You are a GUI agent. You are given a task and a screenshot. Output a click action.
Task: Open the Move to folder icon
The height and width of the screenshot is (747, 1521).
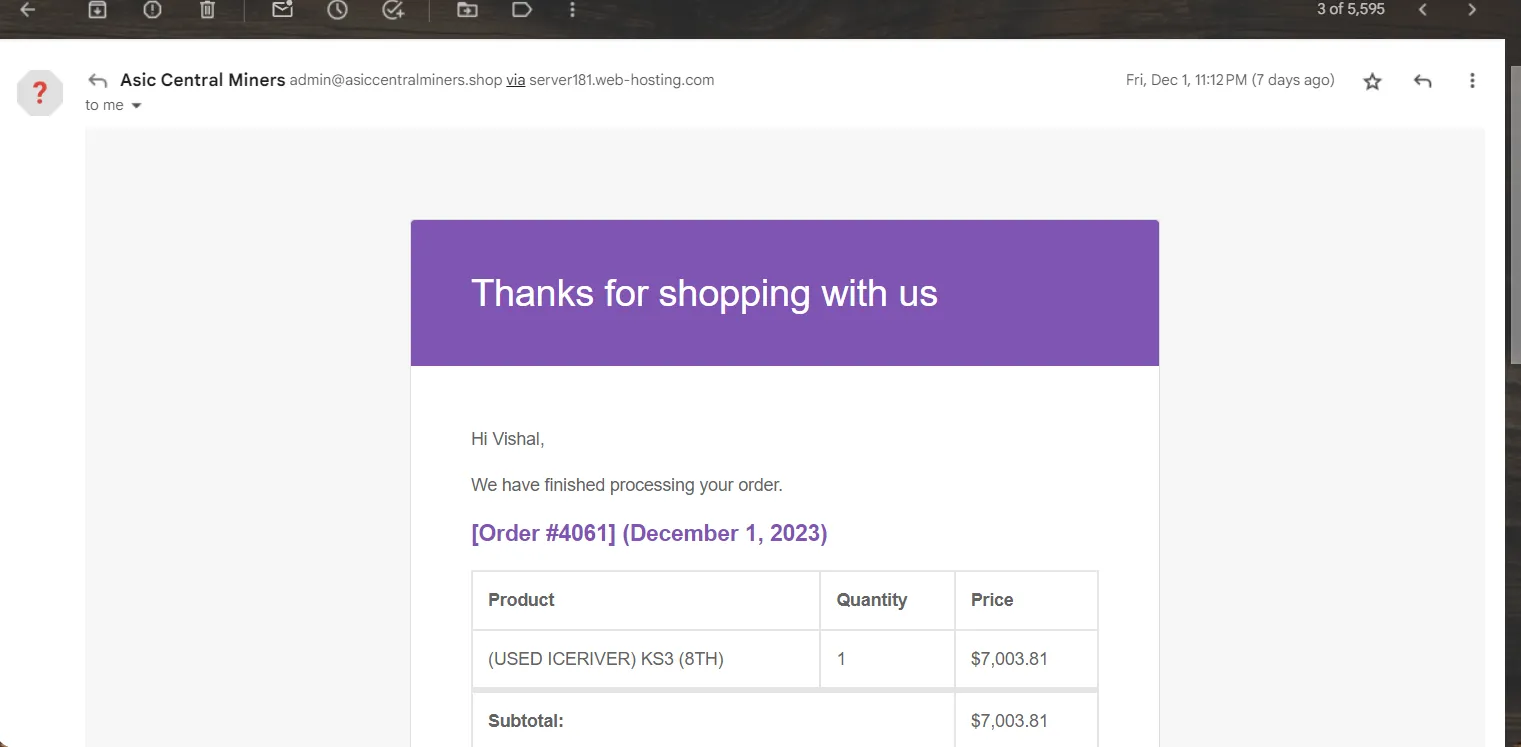click(x=467, y=10)
